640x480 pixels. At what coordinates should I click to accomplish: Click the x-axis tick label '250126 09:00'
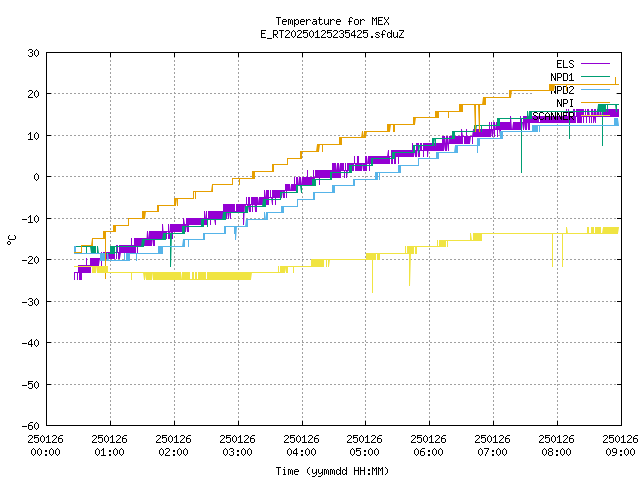(x=620, y=445)
